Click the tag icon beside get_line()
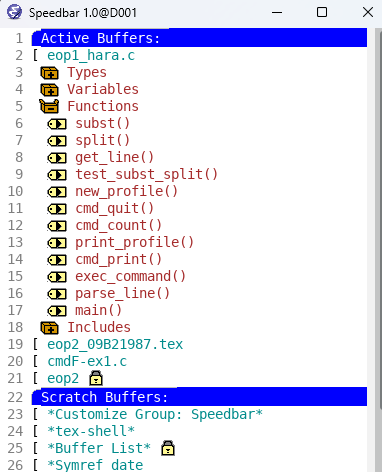The image size is (382, 472). pos(57,158)
